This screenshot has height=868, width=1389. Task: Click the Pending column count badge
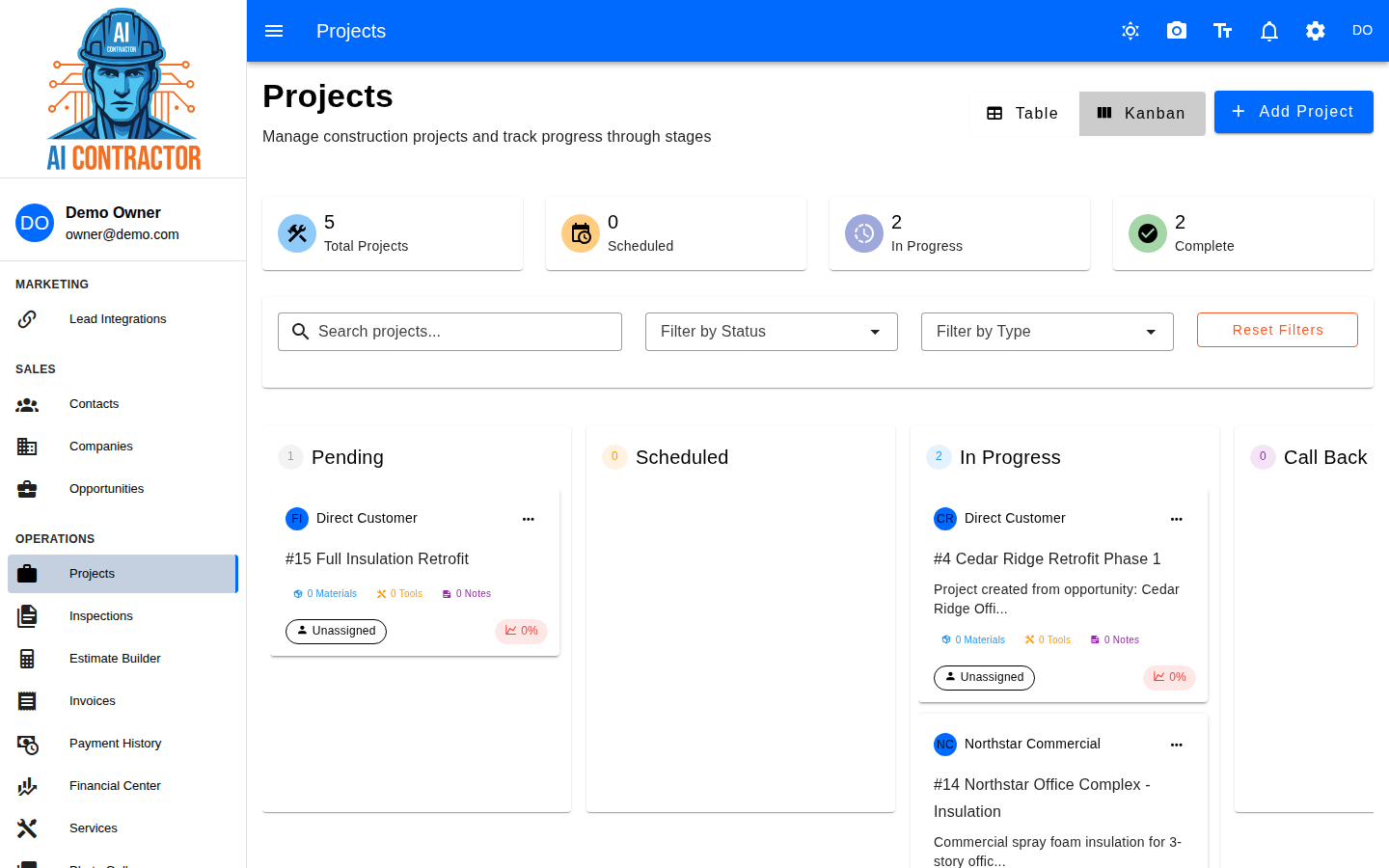pos(290,457)
